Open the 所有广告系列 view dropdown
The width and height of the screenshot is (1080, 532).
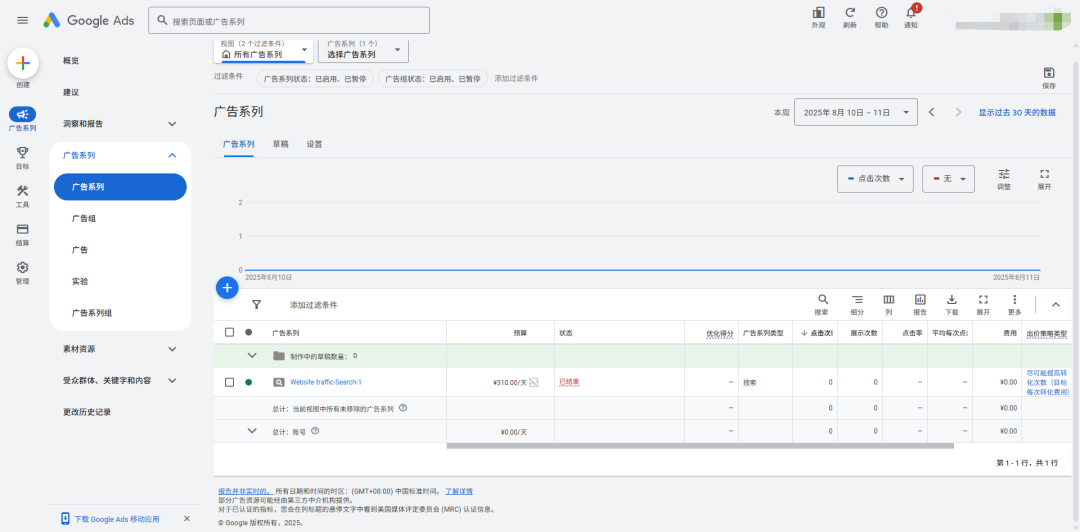pyautogui.click(x=263, y=50)
